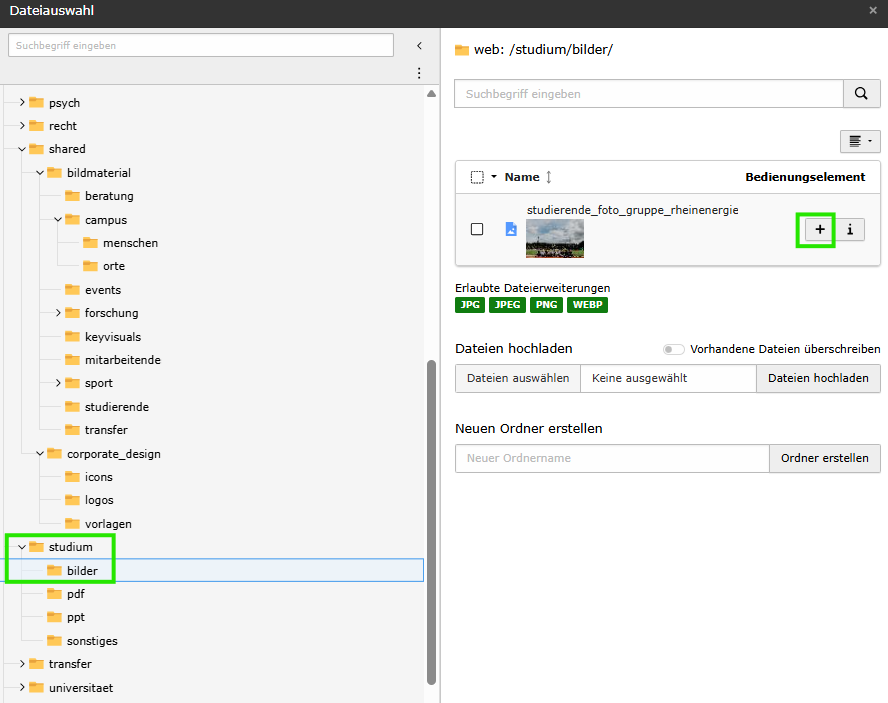The width and height of the screenshot is (888, 703).
Task: Click the Dateien hochladen button
Action: 818,379
